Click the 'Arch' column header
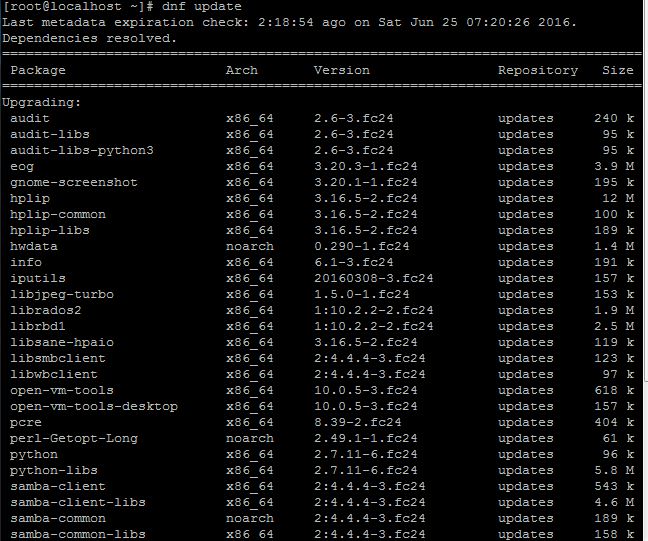This screenshot has height=541, width=648. click(x=242, y=70)
